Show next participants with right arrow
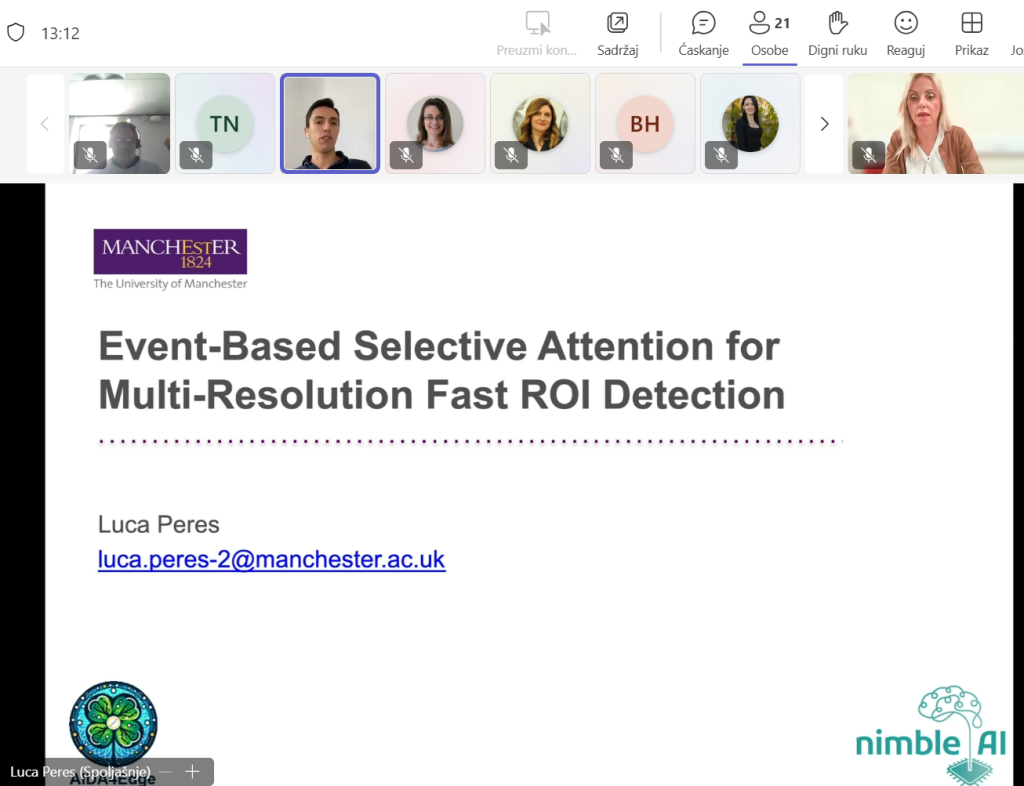 [824, 124]
